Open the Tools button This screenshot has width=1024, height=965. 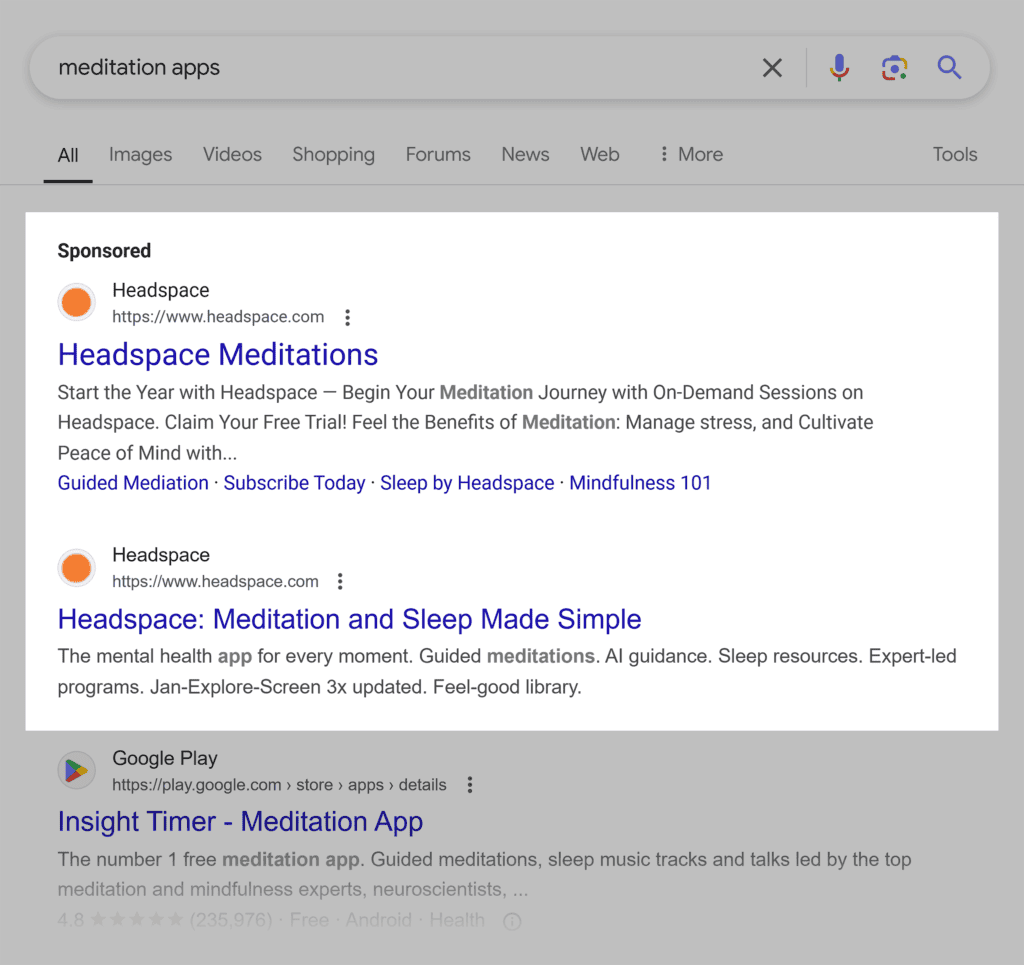[x=954, y=154]
